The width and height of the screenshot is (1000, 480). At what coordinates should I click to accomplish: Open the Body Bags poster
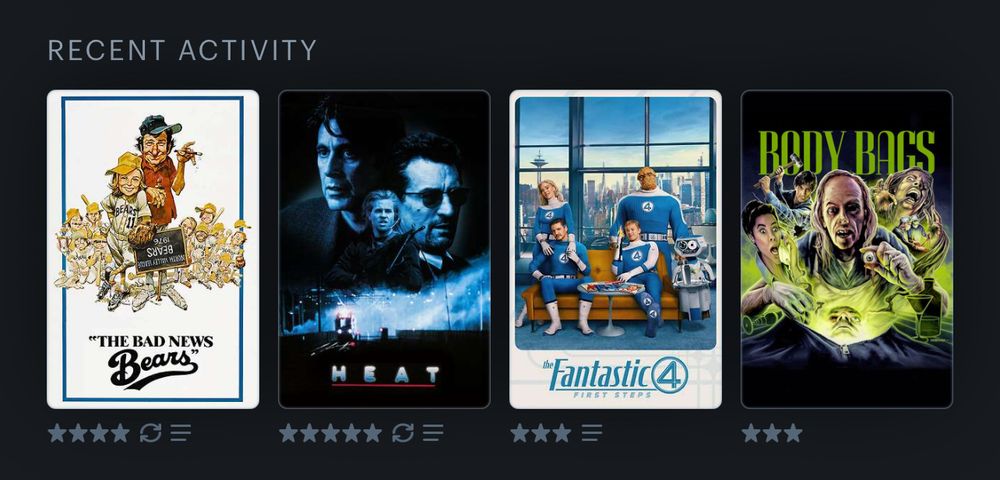tap(847, 249)
